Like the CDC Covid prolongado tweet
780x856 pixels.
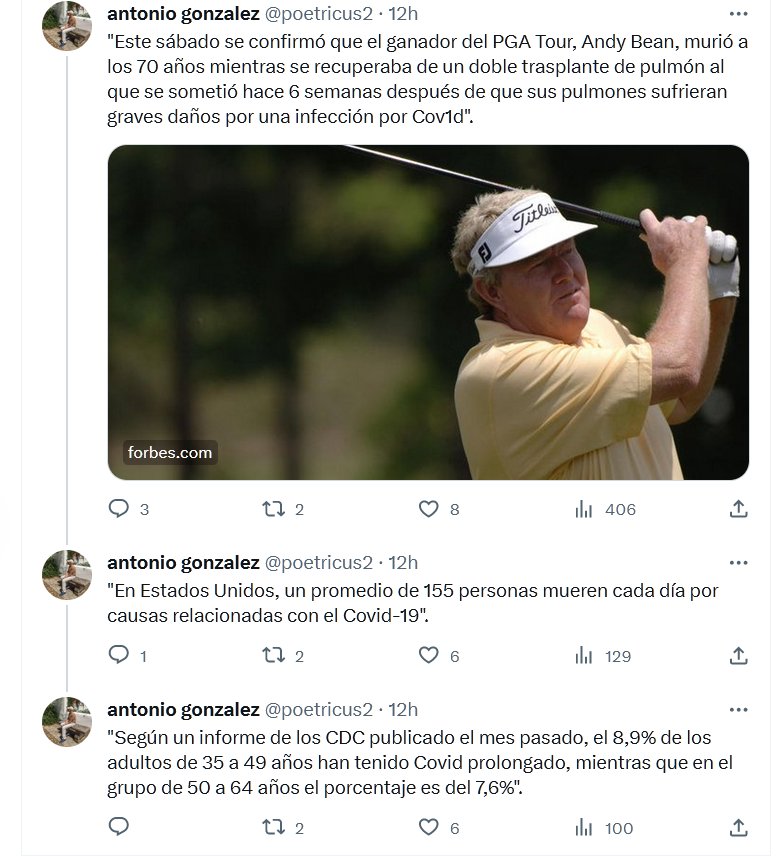(x=429, y=827)
